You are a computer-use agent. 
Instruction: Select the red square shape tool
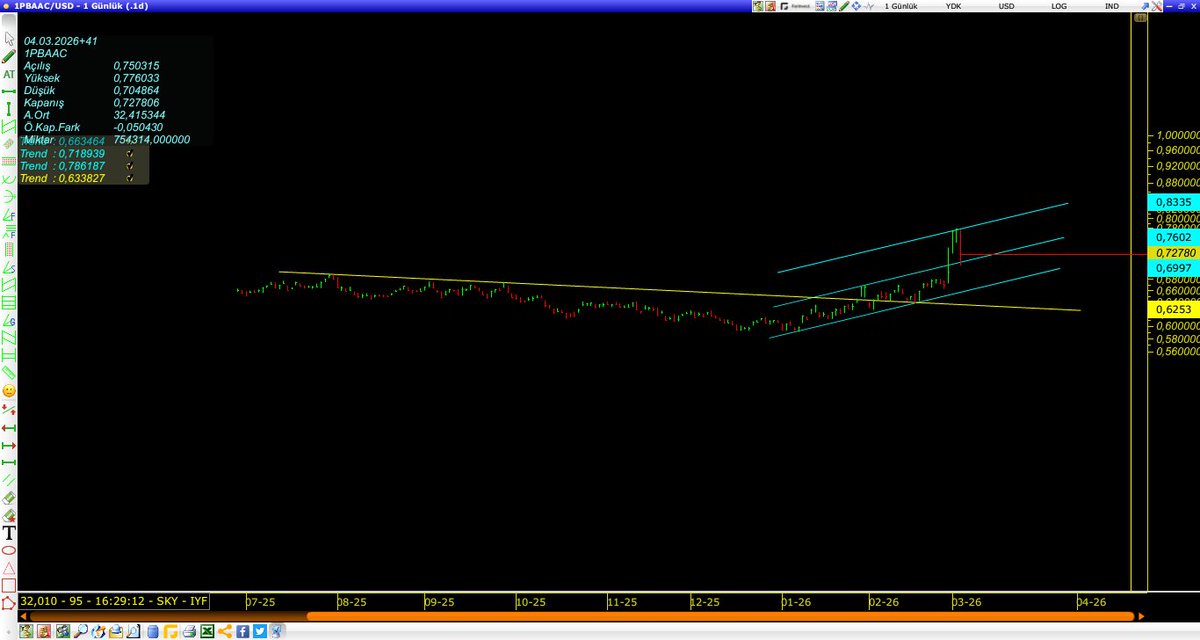point(9,584)
